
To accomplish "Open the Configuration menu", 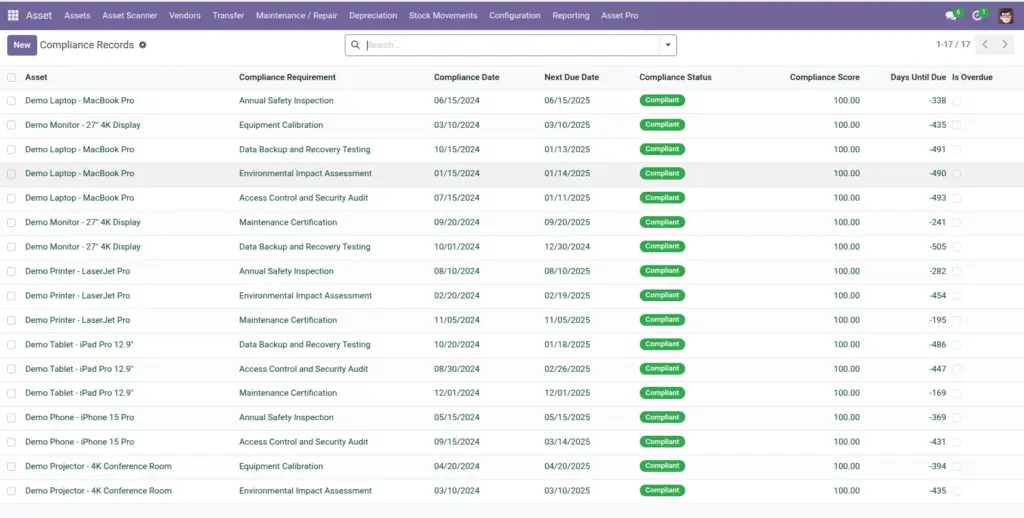I will (515, 15).
